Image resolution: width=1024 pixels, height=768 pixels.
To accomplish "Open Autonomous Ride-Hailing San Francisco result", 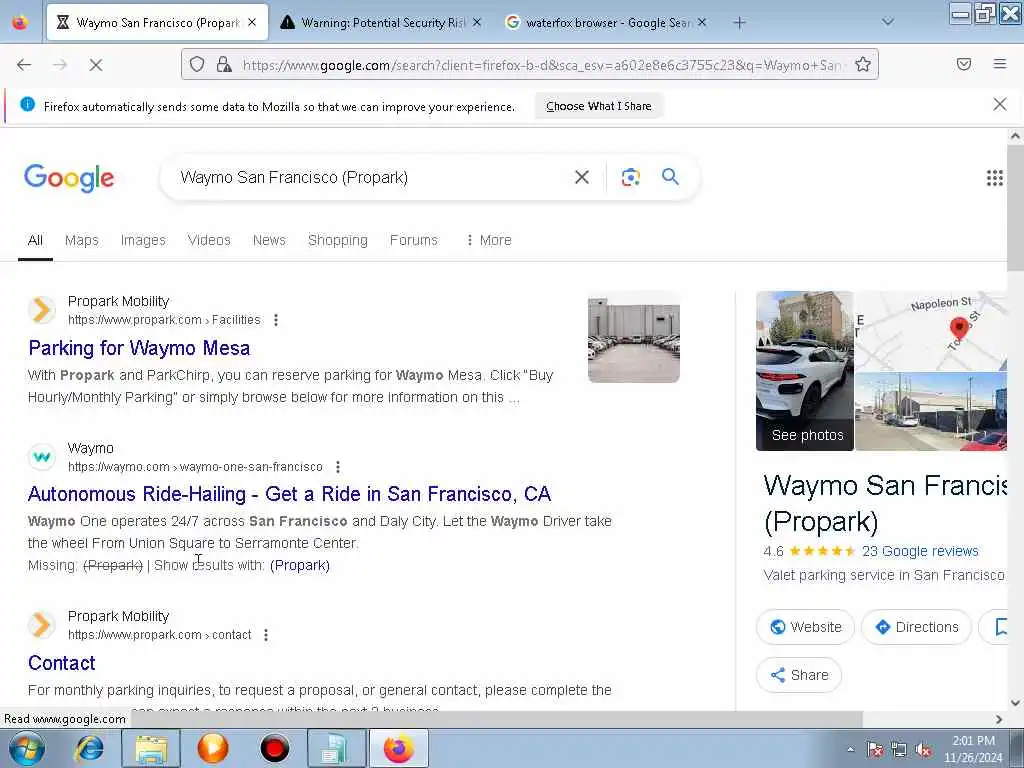I will coord(289,494).
